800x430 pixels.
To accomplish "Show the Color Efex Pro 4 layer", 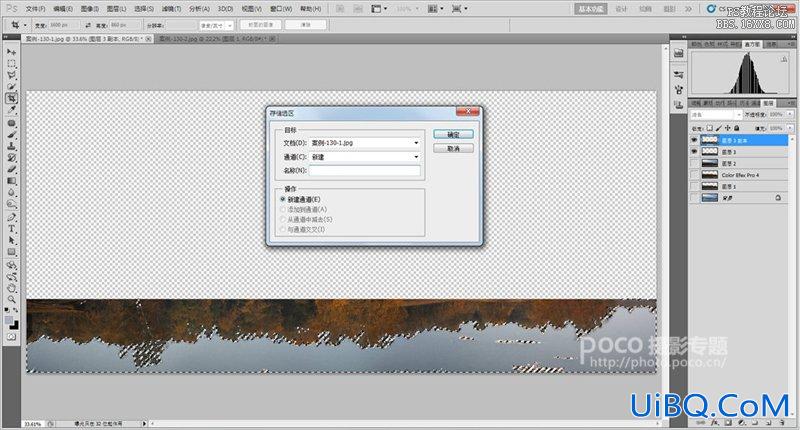I will pos(694,175).
